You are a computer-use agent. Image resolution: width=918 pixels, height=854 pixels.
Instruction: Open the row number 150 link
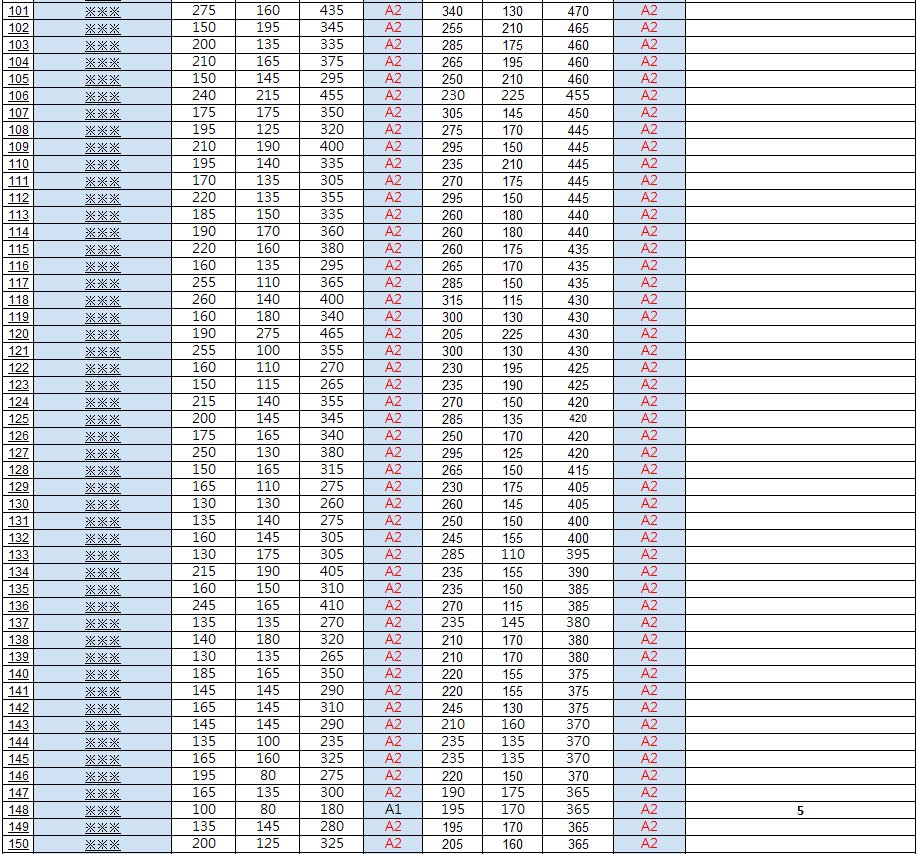[19, 844]
